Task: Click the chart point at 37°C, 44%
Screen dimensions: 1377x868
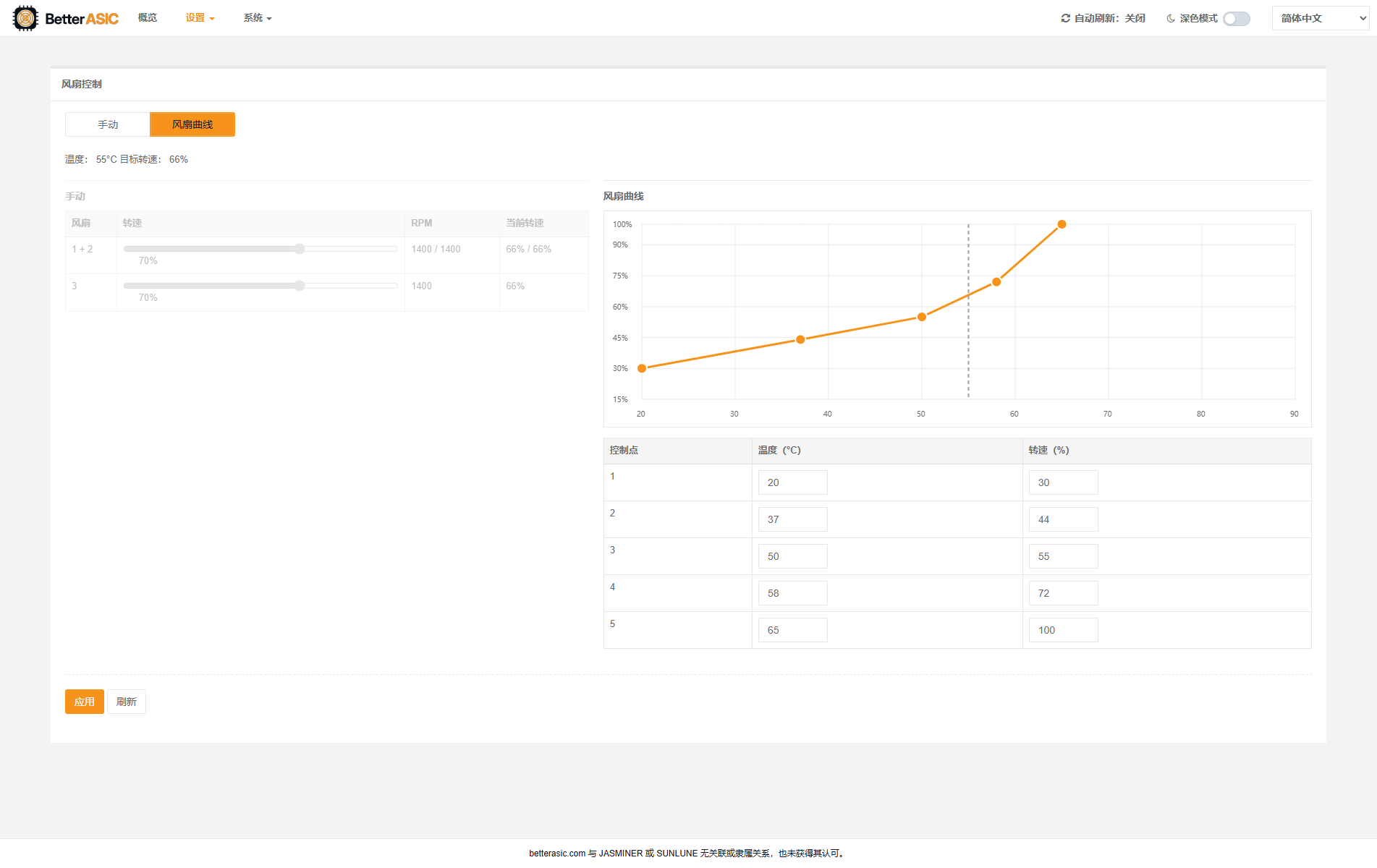Action: coord(800,339)
